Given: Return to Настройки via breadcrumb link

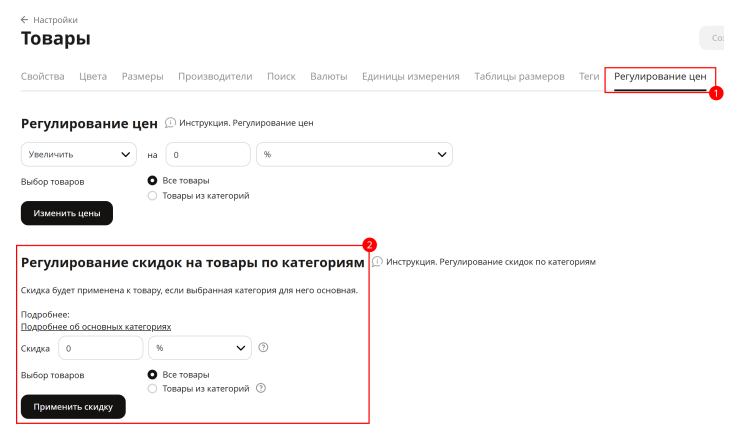Looking at the screenshot, I should [x=55, y=20].
